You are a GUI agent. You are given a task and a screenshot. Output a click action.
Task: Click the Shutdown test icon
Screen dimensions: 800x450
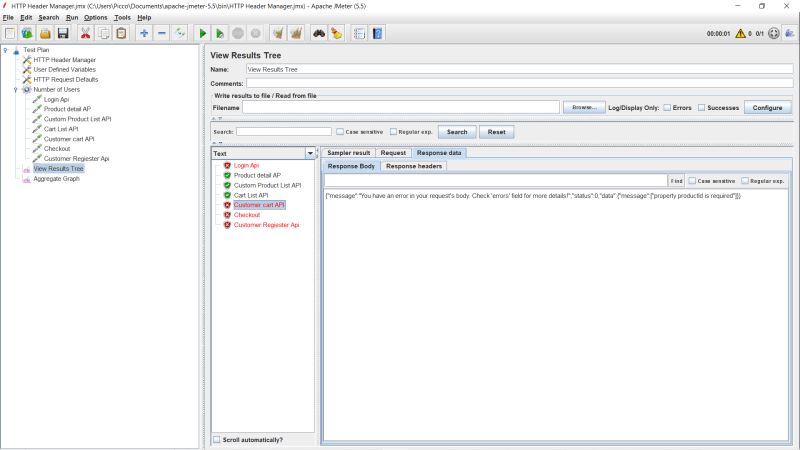tap(256, 34)
